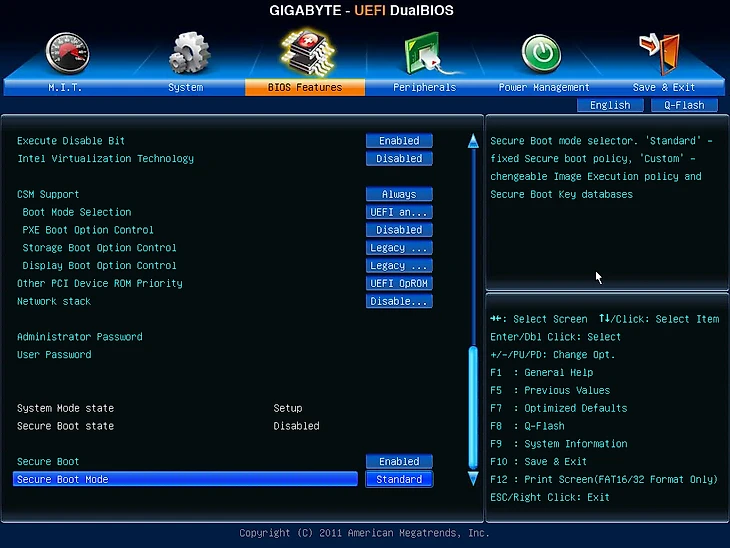The width and height of the screenshot is (730, 548).
Task: Click F5 Previous Values help line
Action: click(550, 390)
